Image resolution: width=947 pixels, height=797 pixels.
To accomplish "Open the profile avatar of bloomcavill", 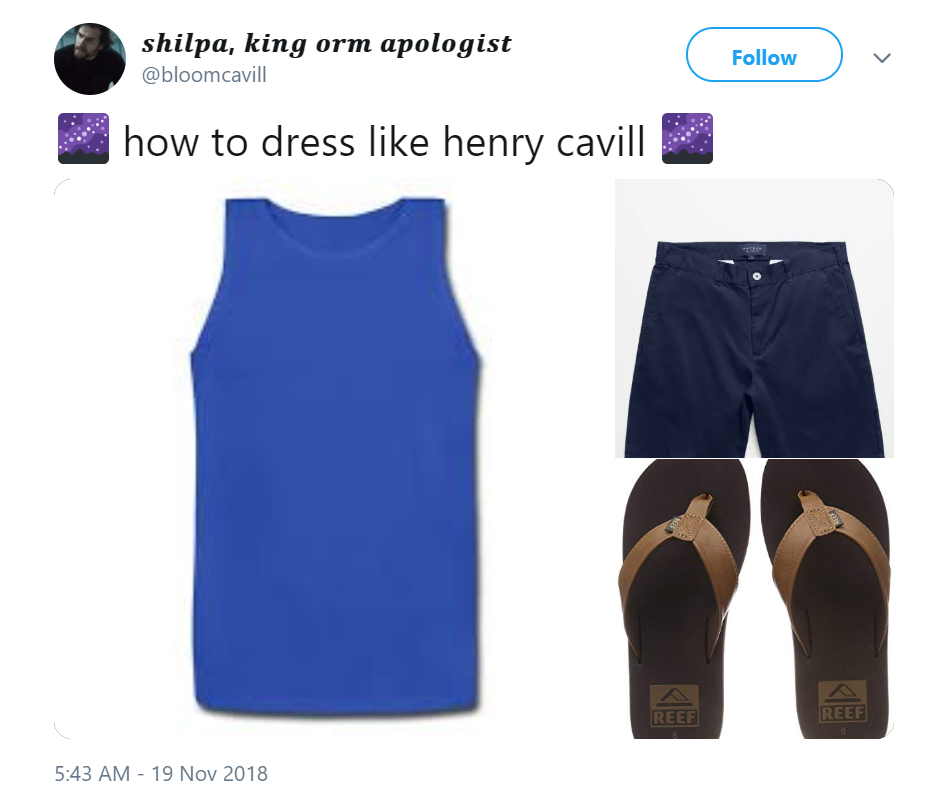I will 90,59.
